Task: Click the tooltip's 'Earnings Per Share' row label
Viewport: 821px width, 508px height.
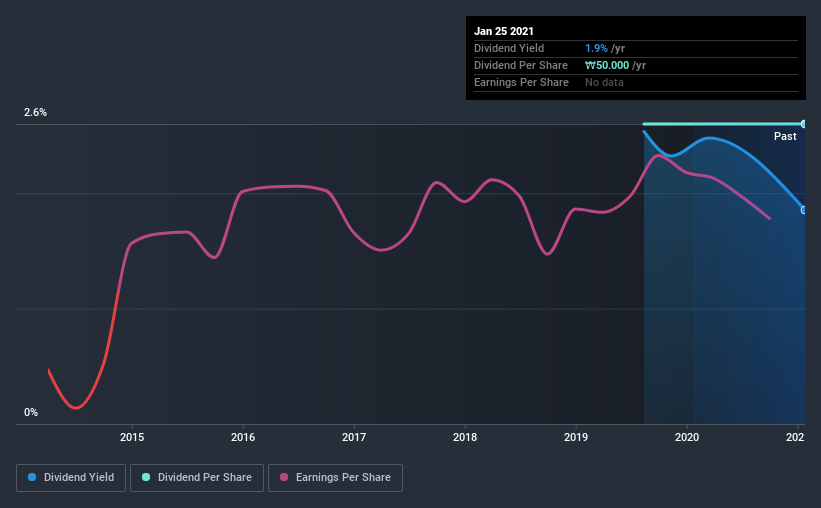Action: pos(521,82)
